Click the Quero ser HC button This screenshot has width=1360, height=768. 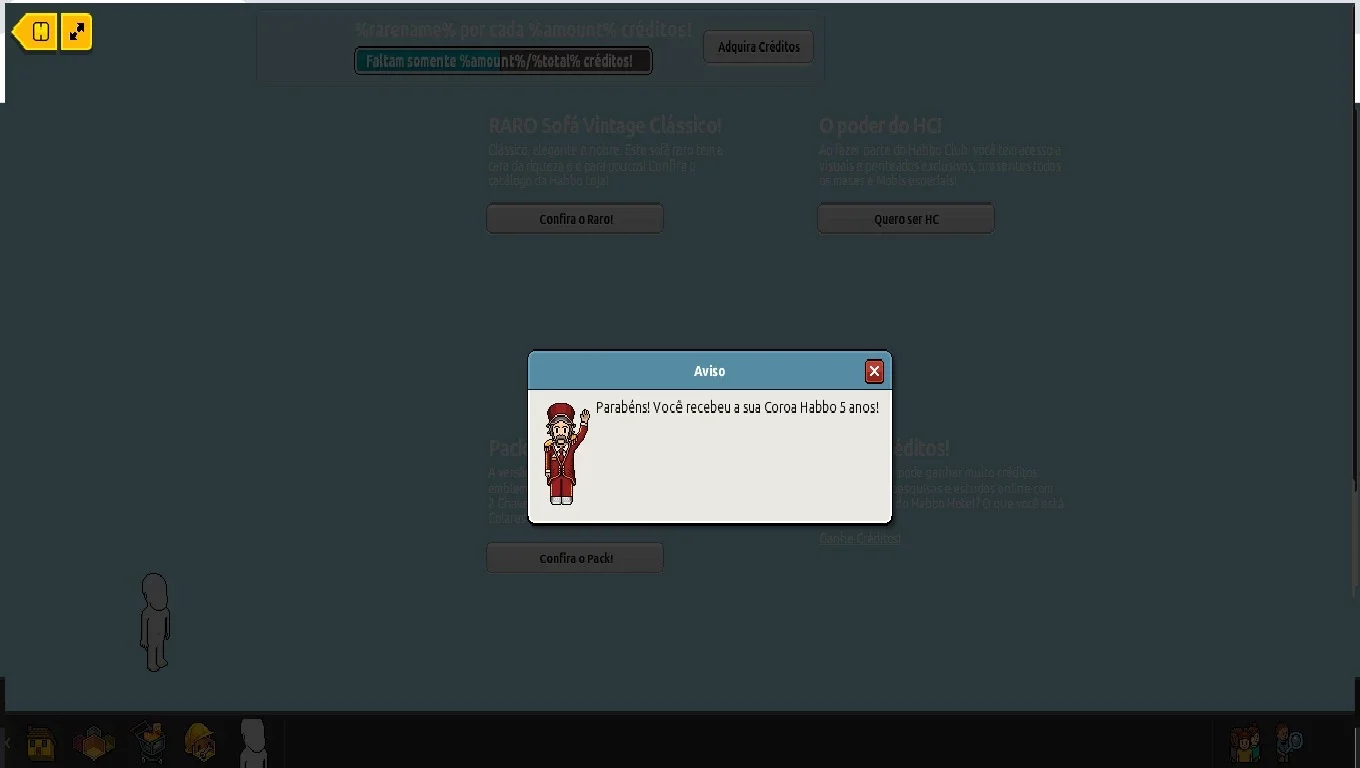pyautogui.click(x=906, y=219)
